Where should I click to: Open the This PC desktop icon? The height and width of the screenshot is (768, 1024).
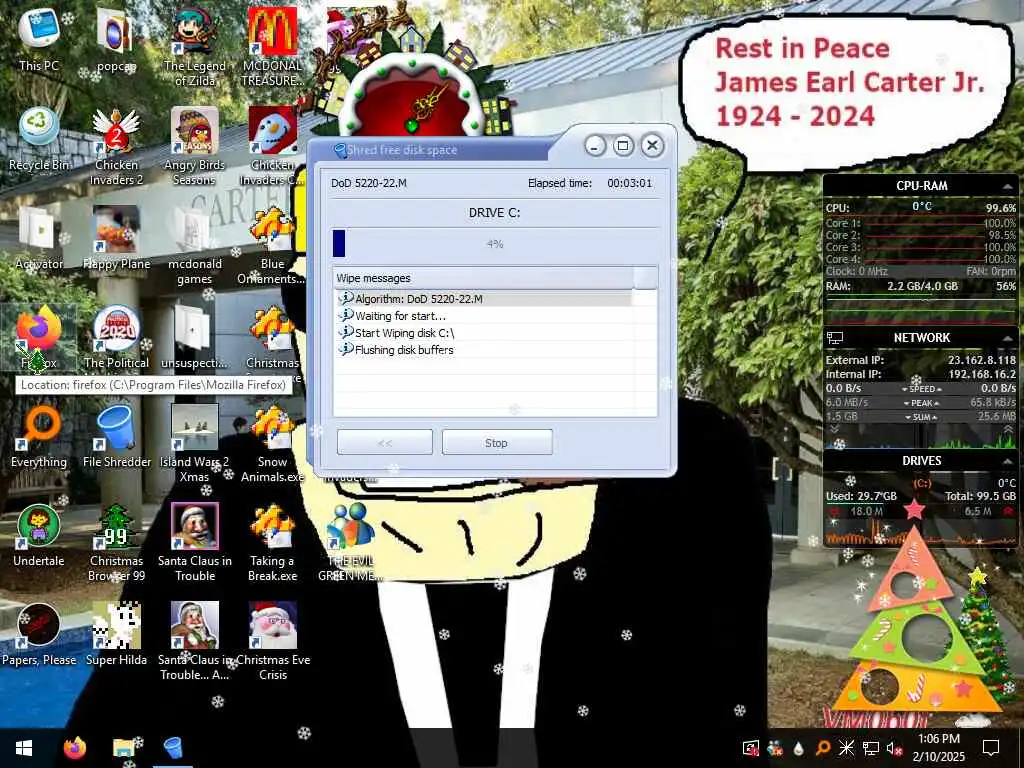[39, 40]
